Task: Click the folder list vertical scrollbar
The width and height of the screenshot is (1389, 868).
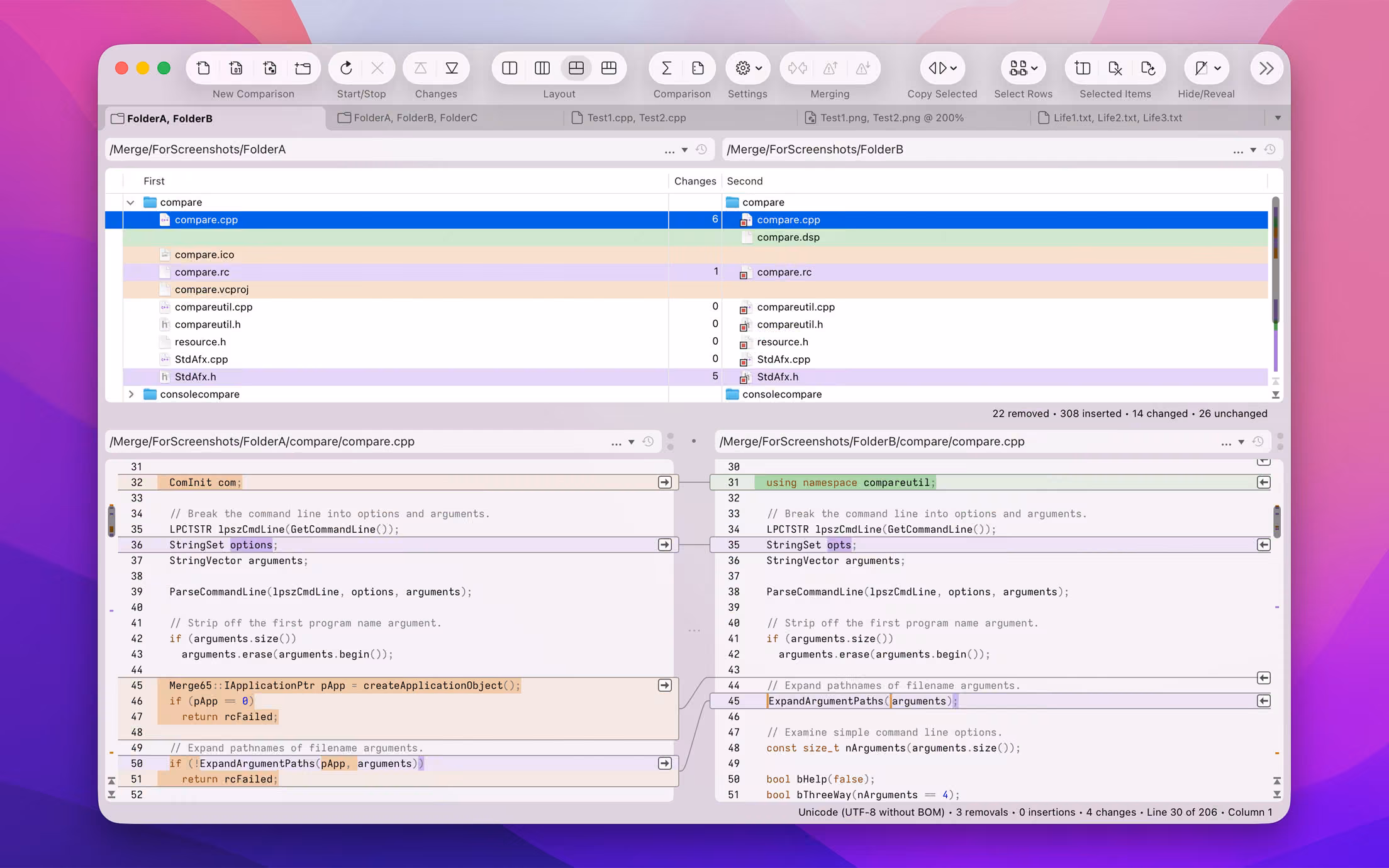Action: pyautogui.click(x=1276, y=261)
